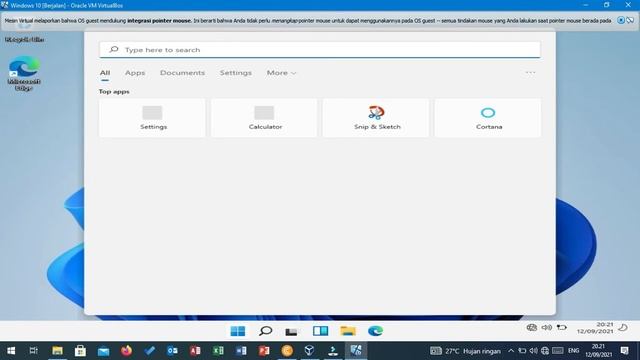The height and width of the screenshot is (360, 640).
Task: Open PowerPoint on host taskbar
Action: (x=264, y=351)
